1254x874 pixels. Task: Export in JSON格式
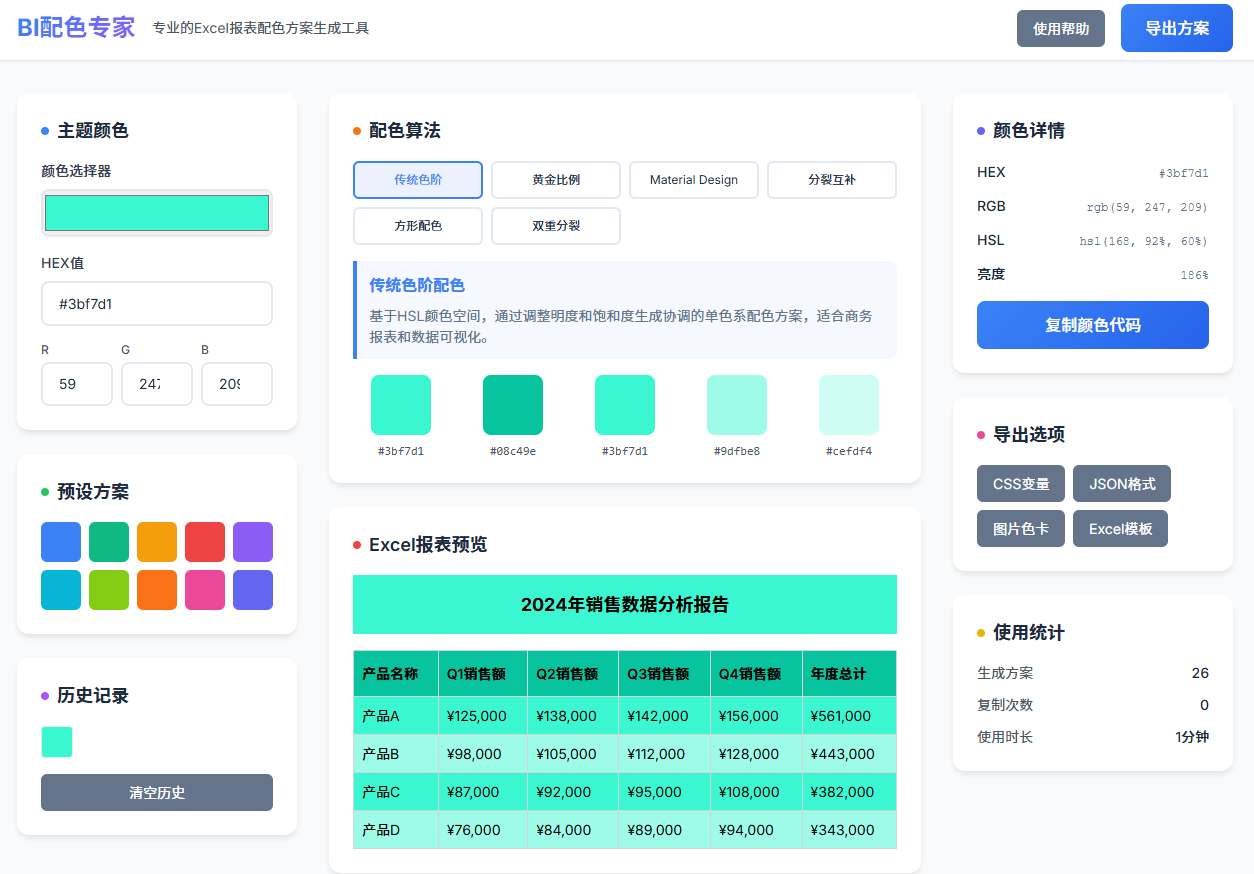click(1121, 484)
